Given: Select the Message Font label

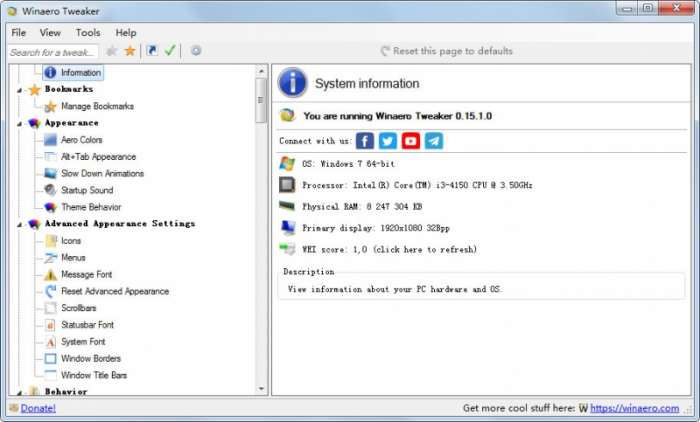Looking at the screenshot, I should [87, 275].
